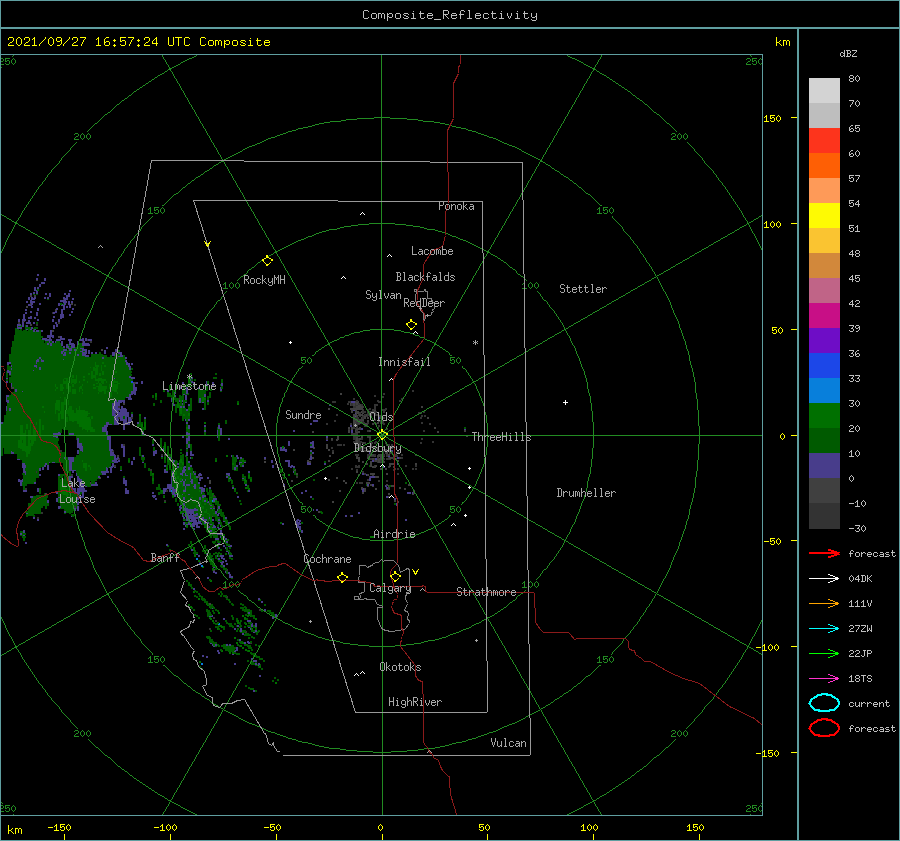
Task: Click the HighRiver label
Action: [415, 702]
